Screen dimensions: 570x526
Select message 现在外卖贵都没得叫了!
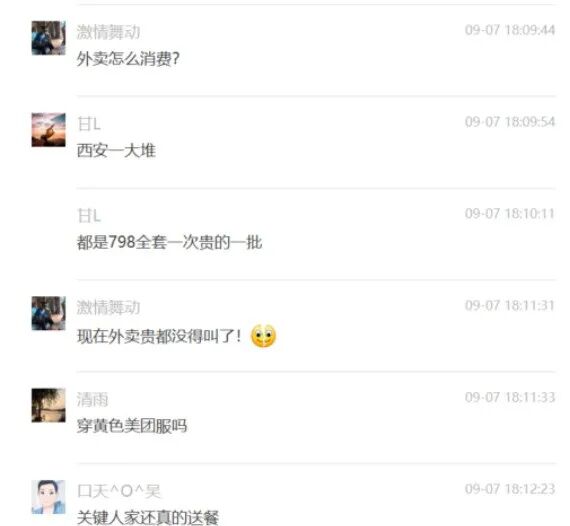pyautogui.click(x=159, y=336)
